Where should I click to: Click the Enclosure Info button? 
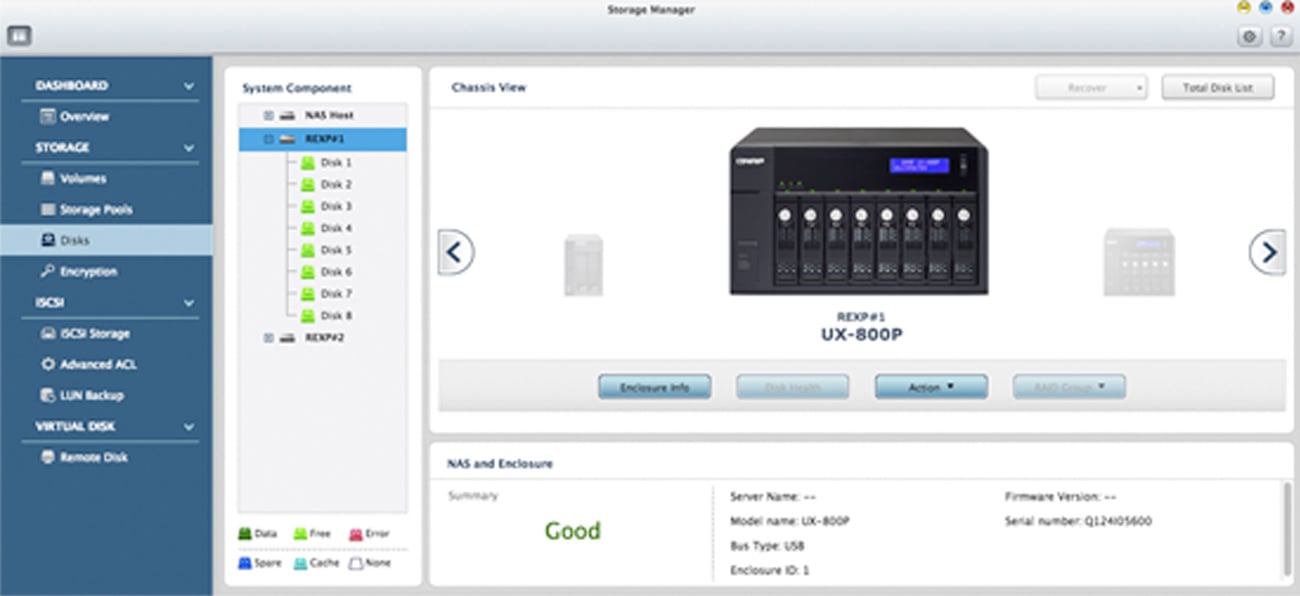tap(655, 387)
